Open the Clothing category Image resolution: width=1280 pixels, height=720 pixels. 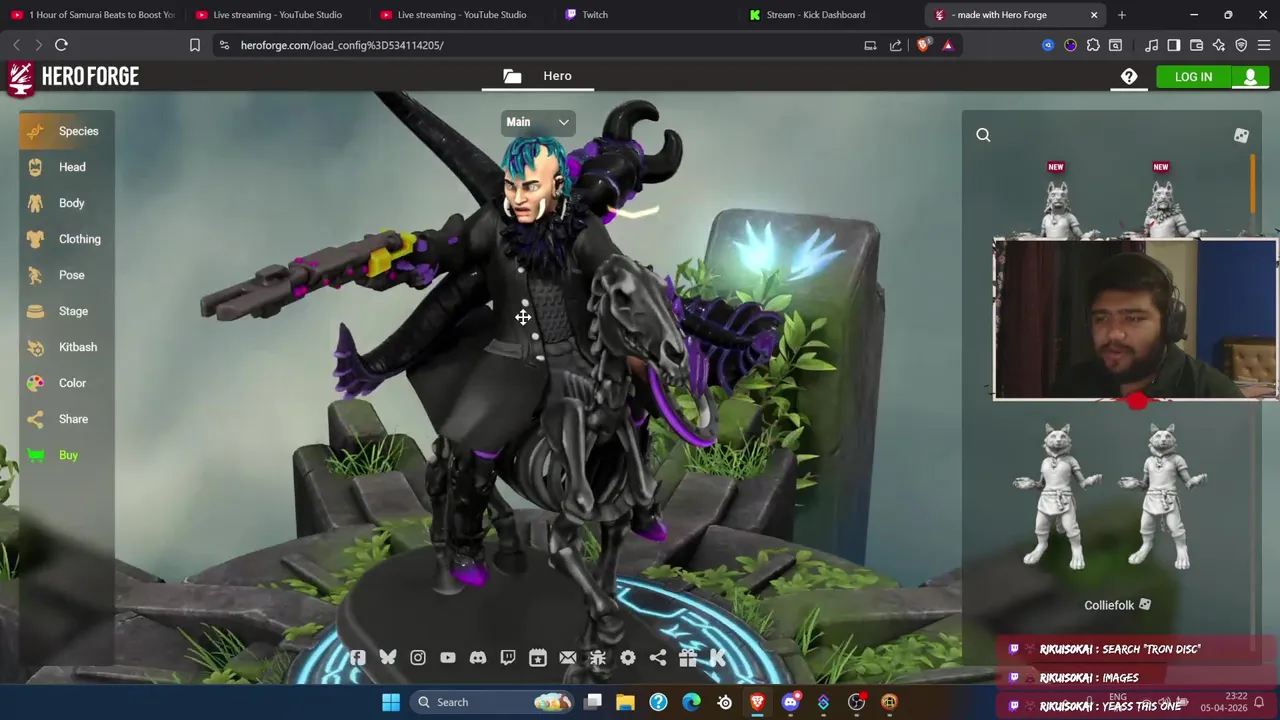pos(66,239)
